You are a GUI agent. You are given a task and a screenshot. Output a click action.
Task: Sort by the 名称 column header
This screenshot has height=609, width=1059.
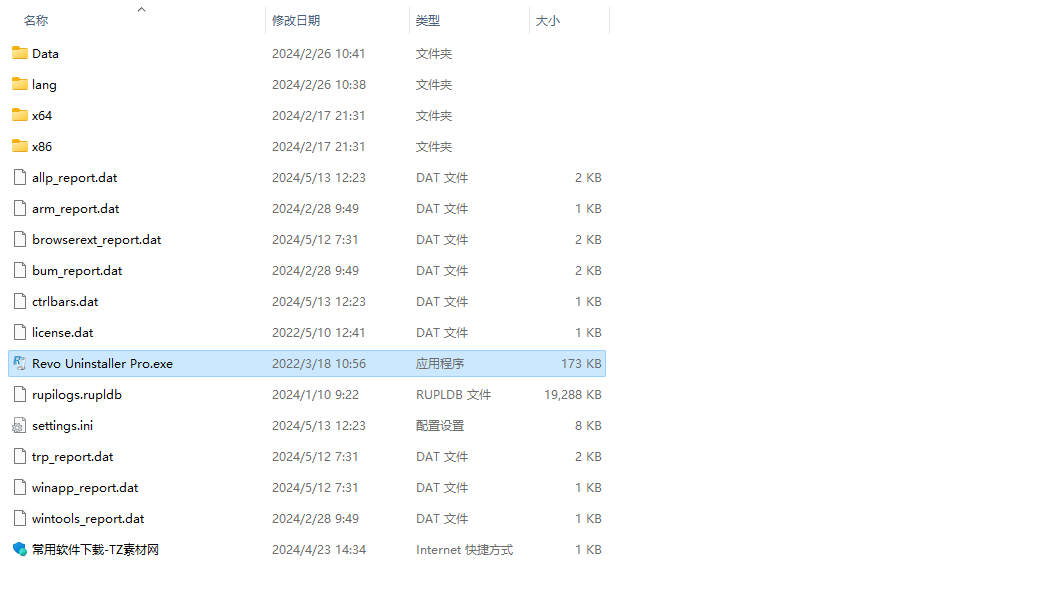(36, 20)
